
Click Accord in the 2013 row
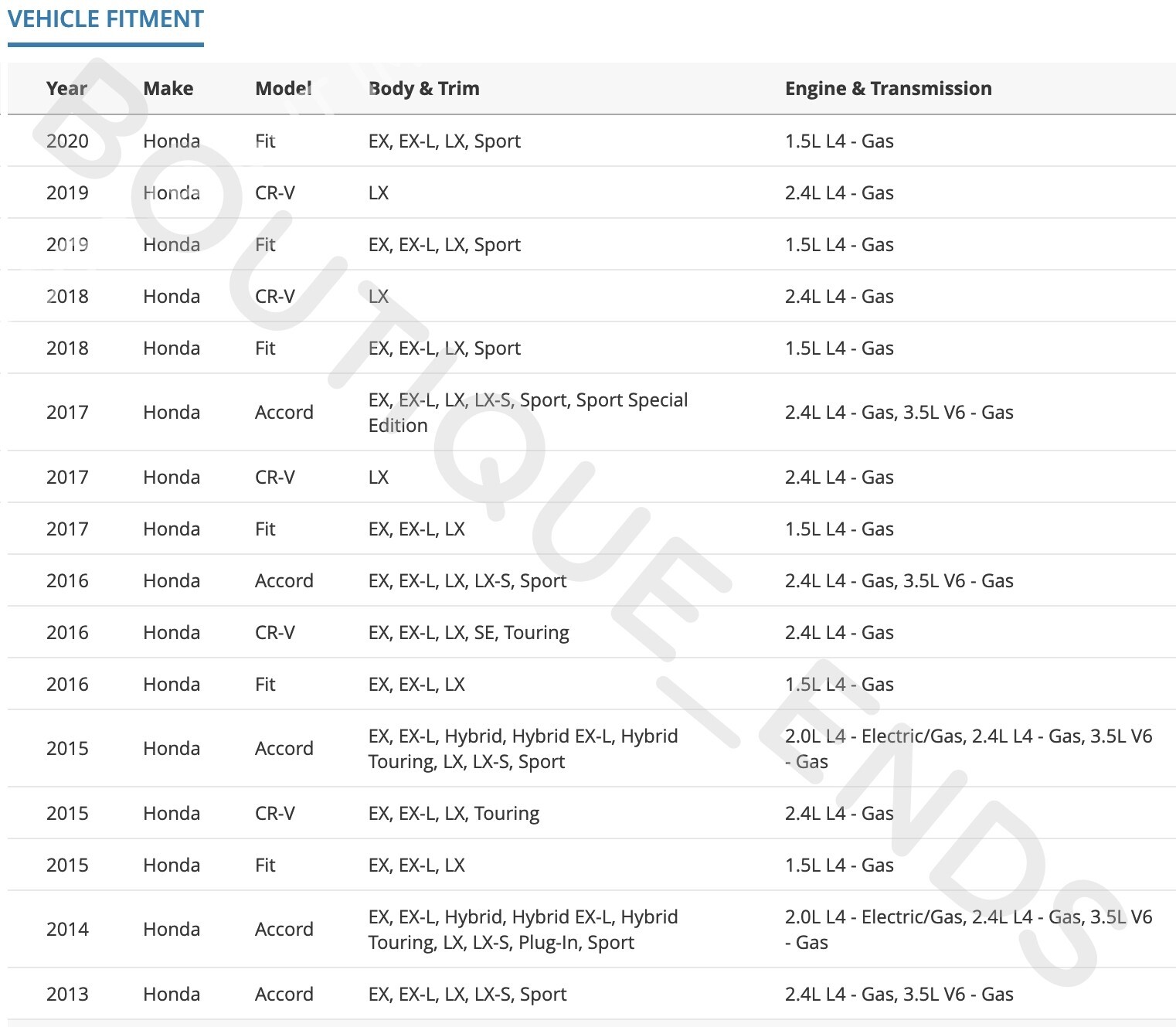[x=284, y=994]
